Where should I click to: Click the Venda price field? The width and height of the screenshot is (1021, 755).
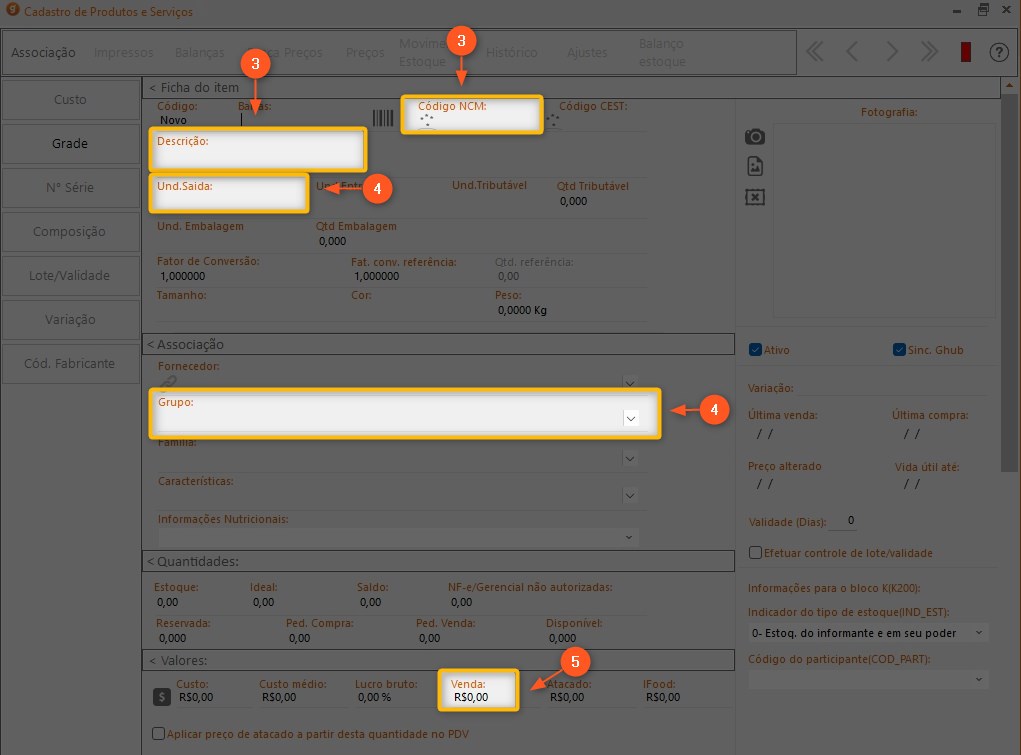[478, 697]
